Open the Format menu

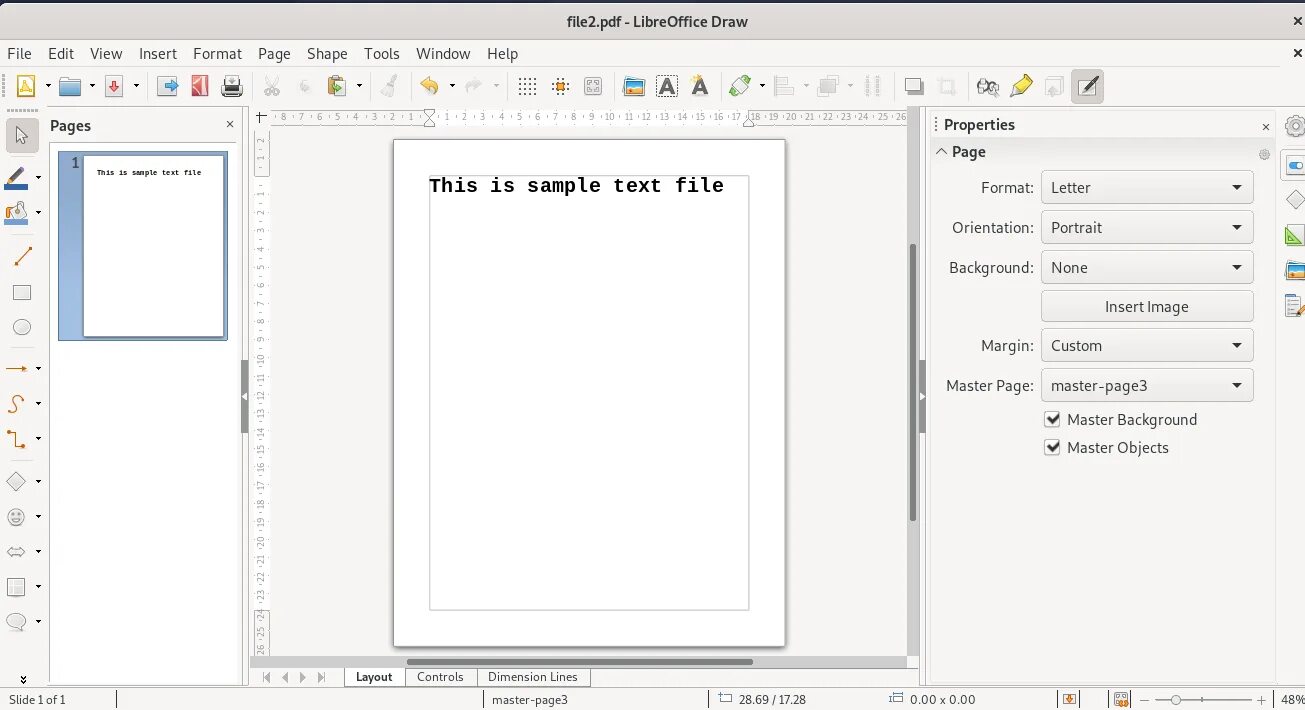217,54
